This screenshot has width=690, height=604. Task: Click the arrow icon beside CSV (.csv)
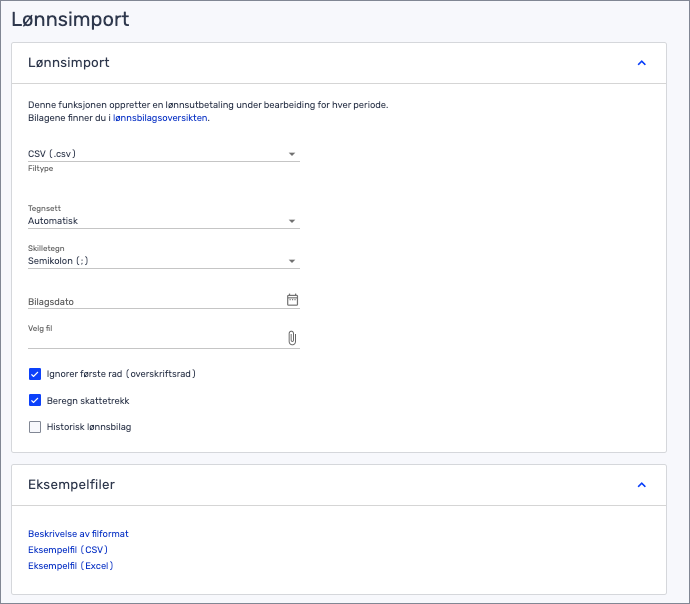pos(292,154)
